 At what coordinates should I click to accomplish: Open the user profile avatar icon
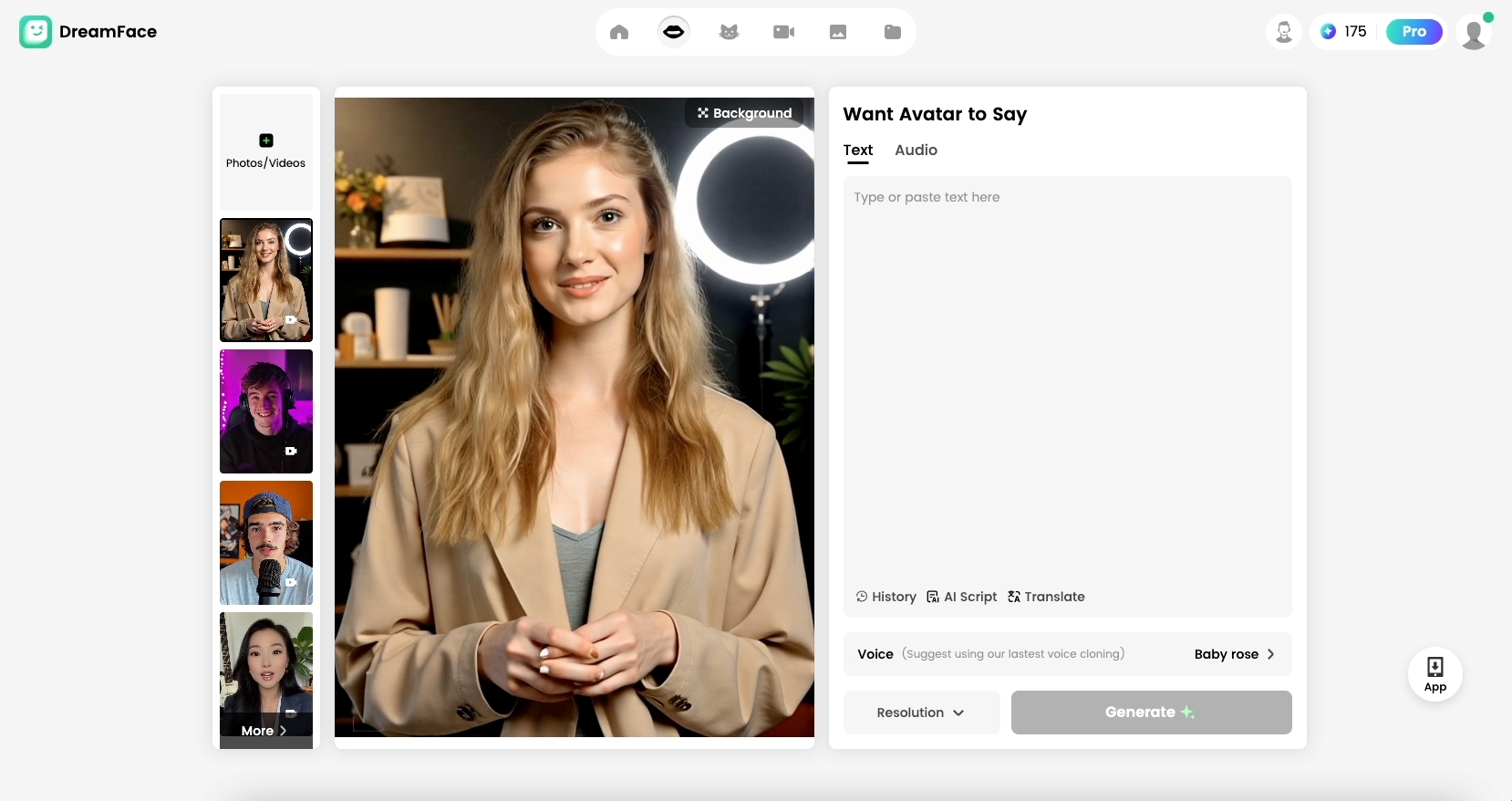(1474, 34)
